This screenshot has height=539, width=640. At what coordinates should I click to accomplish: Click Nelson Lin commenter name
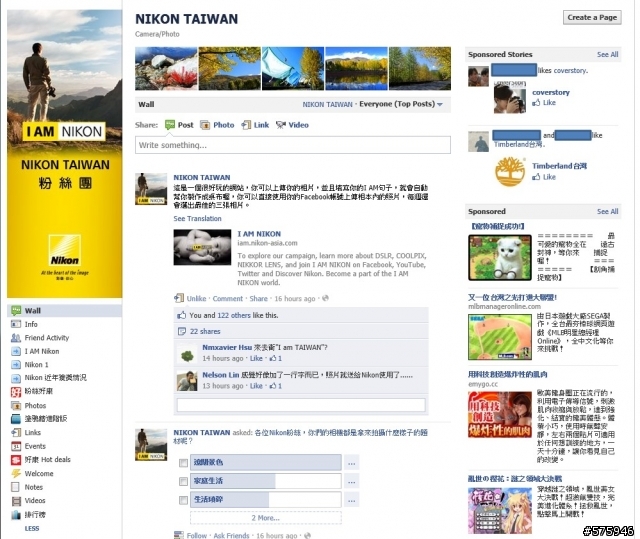click(x=221, y=375)
